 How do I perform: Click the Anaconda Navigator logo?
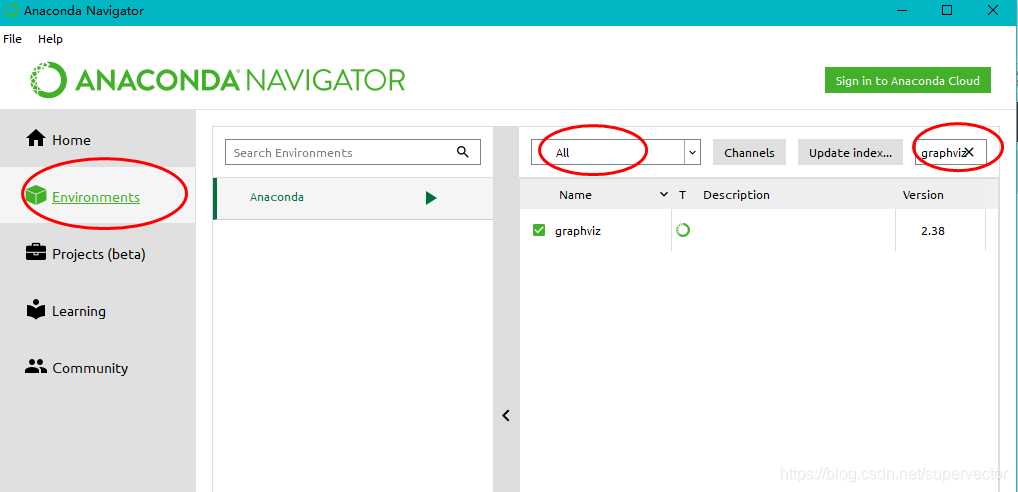pyautogui.click(x=217, y=80)
